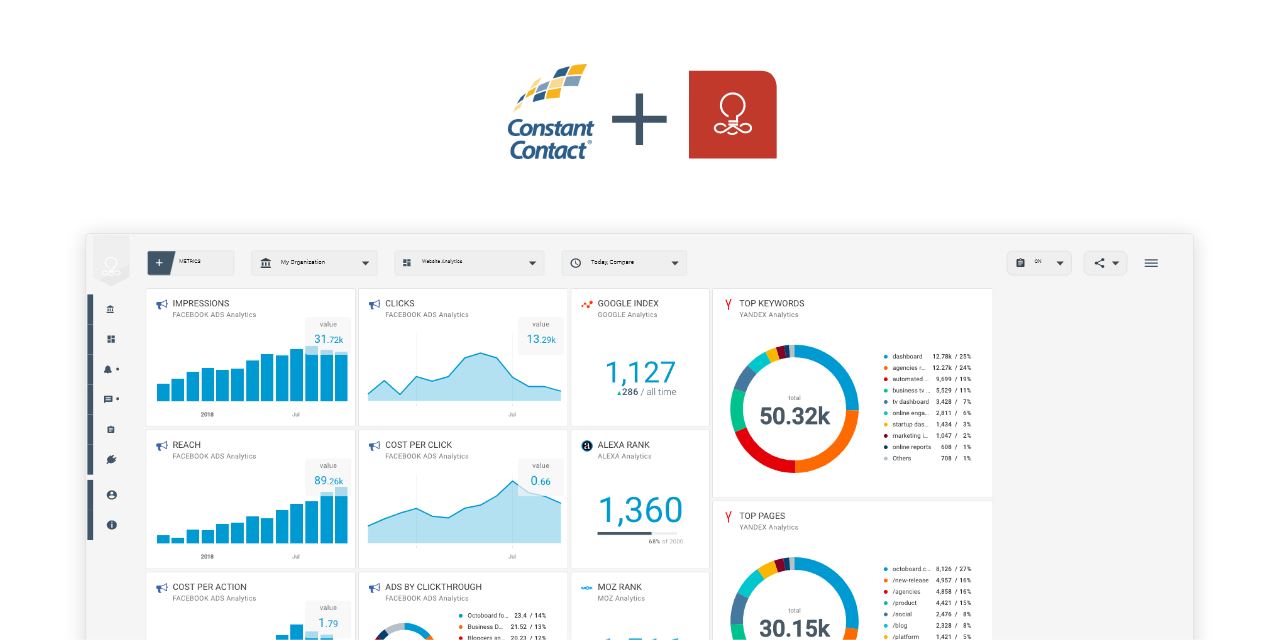Image resolution: width=1280 pixels, height=640 pixels.
Task: Select the 'online reports' keyword legend row
Action: (x=927, y=447)
